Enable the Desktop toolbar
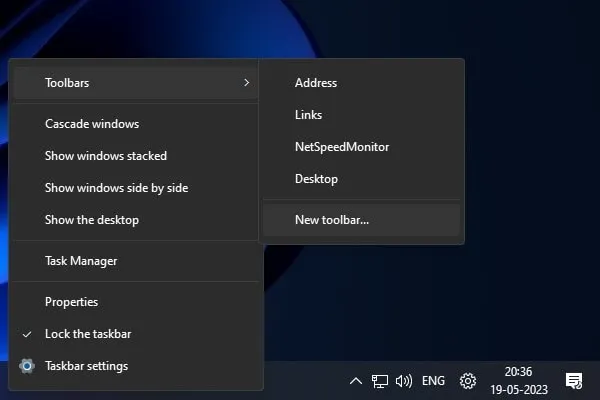Image resolution: width=600 pixels, height=400 pixels. (x=361, y=179)
